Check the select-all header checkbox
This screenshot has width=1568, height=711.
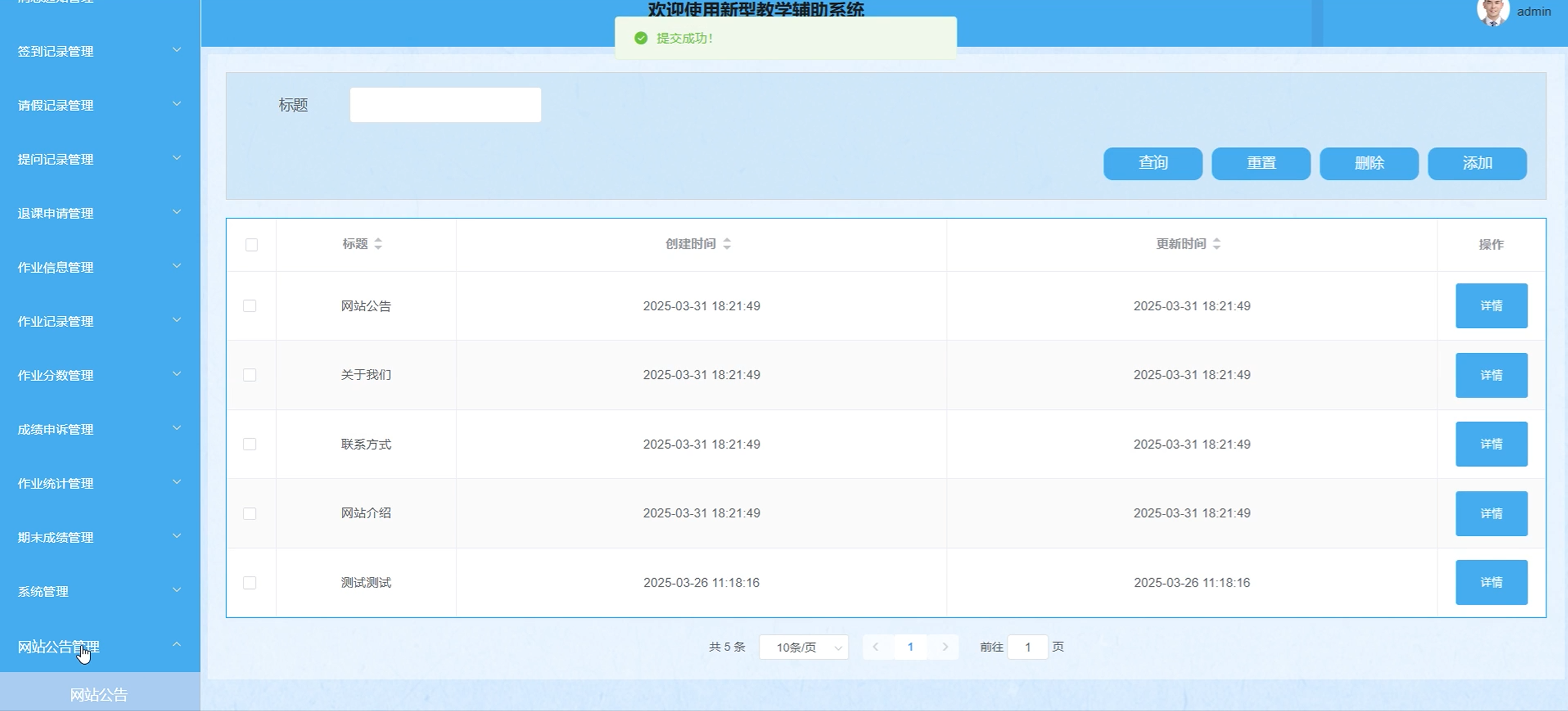(252, 244)
